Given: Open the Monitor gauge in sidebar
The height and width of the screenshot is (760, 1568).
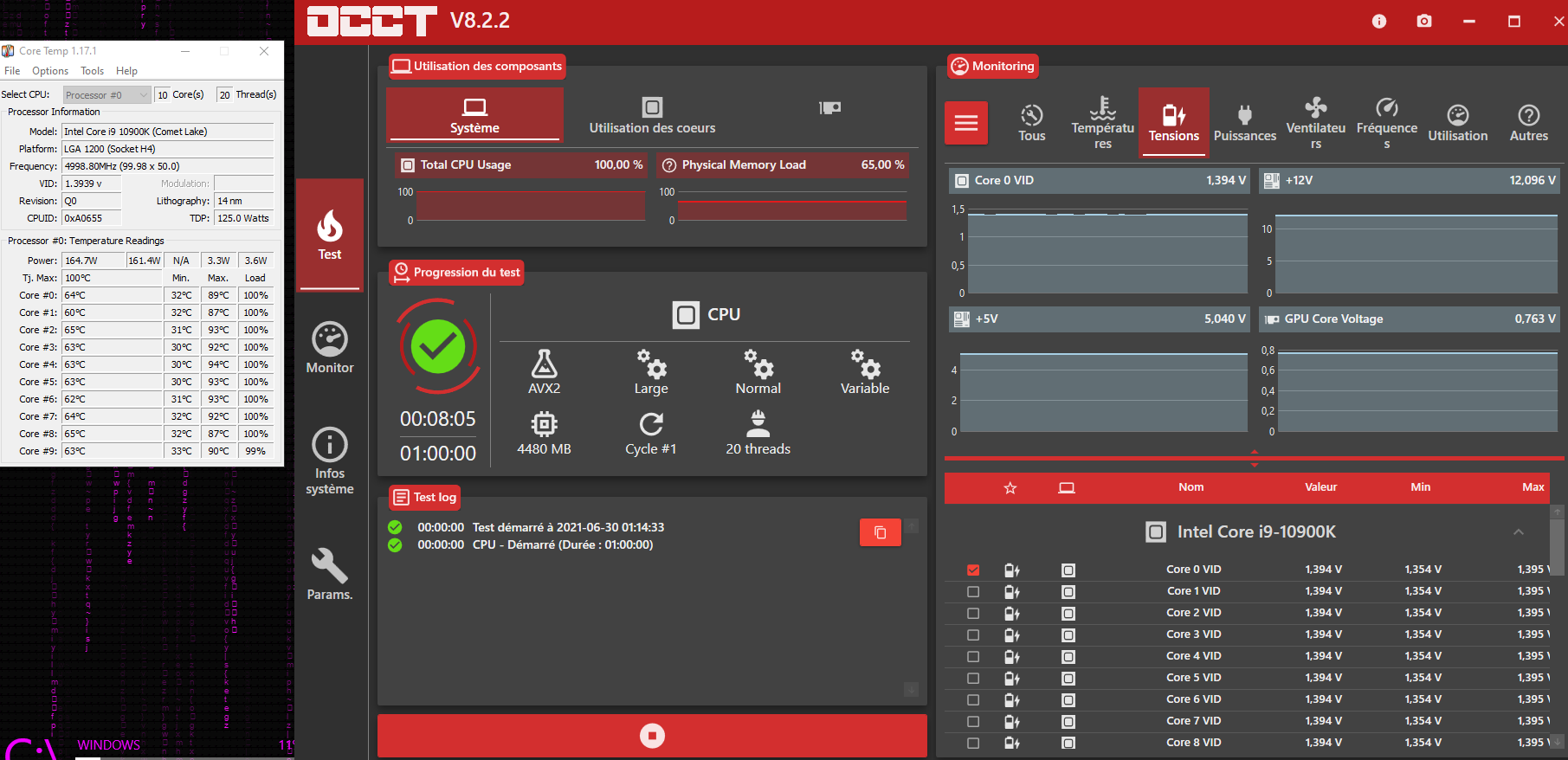Looking at the screenshot, I should [x=330, y=348].
